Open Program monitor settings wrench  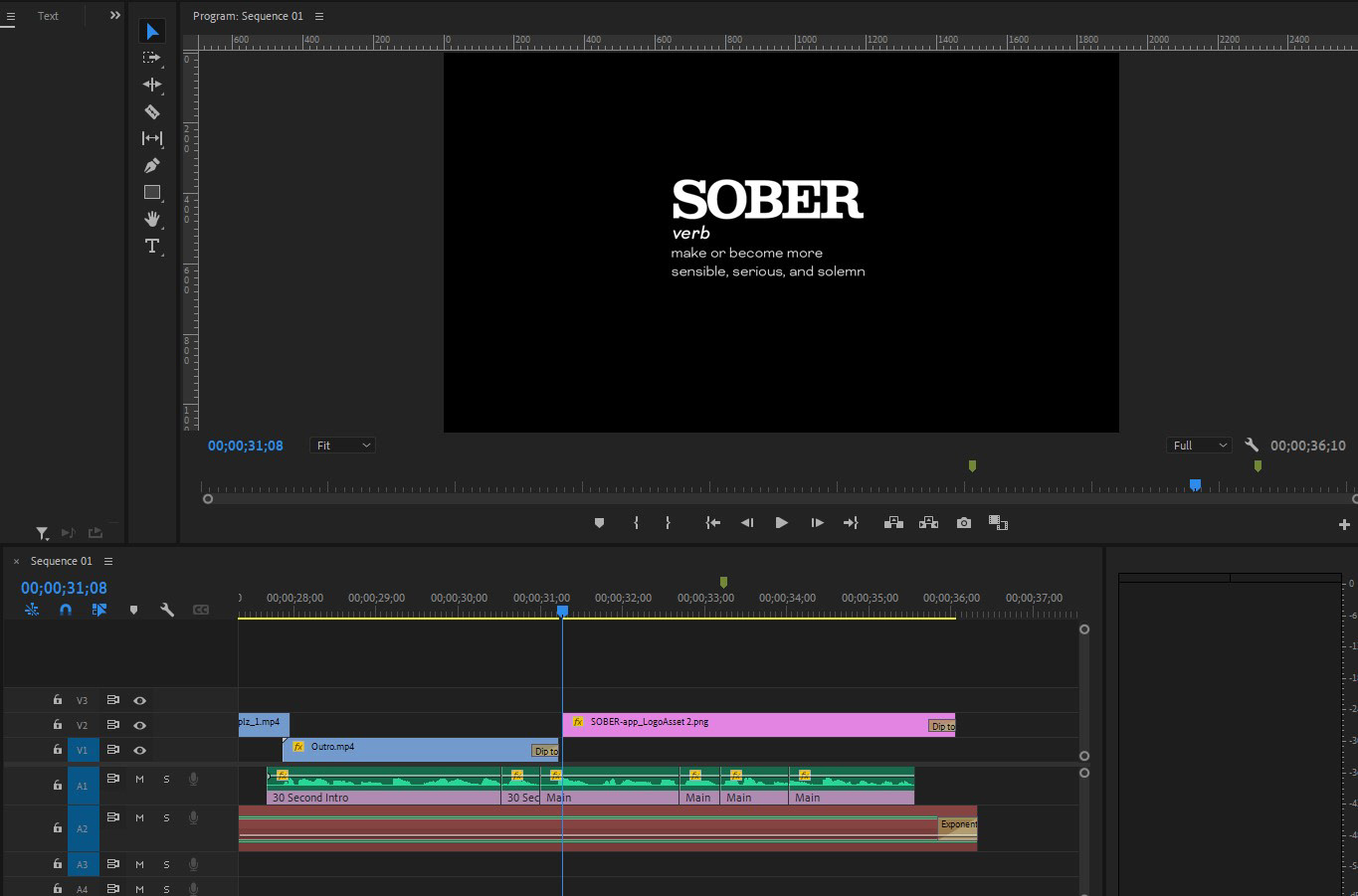coord(1252,446)
